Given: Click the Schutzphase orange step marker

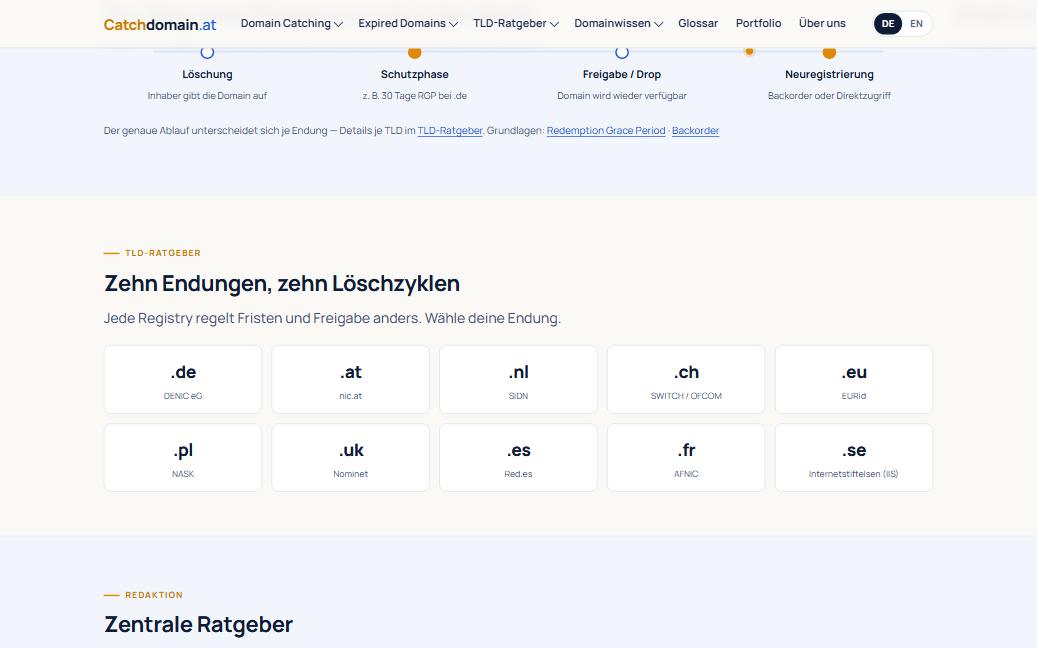Looking at the screenshot, I should click(x=415, y=52).
